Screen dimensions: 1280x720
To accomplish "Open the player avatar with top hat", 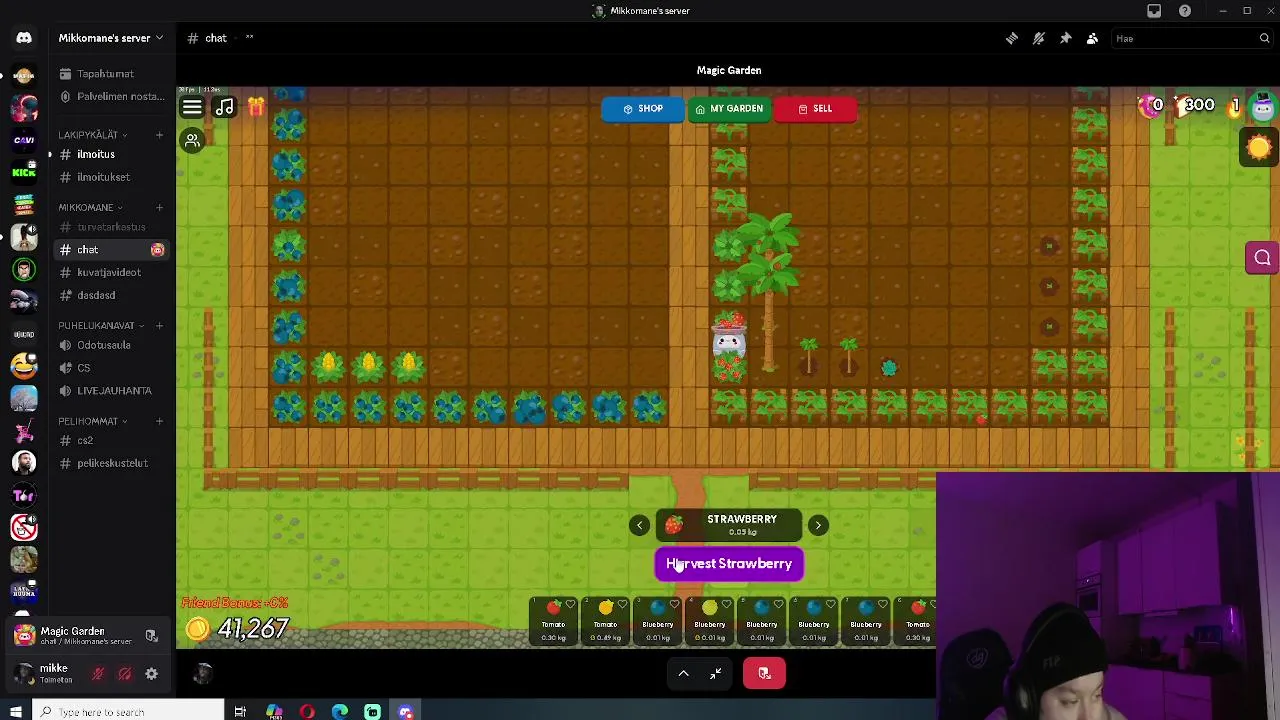I will [x=1263, y=106].
